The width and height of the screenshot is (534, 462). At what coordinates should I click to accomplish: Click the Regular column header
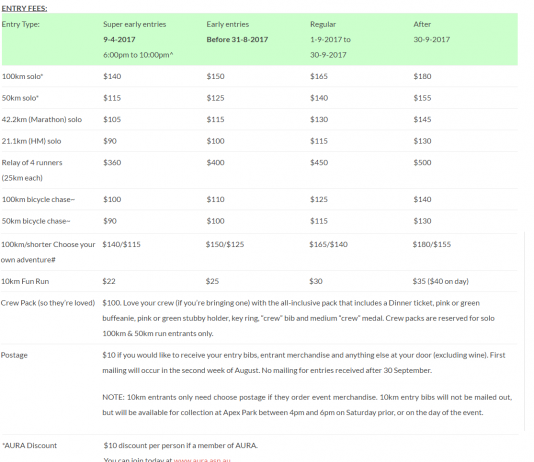[x=323, y=25]
